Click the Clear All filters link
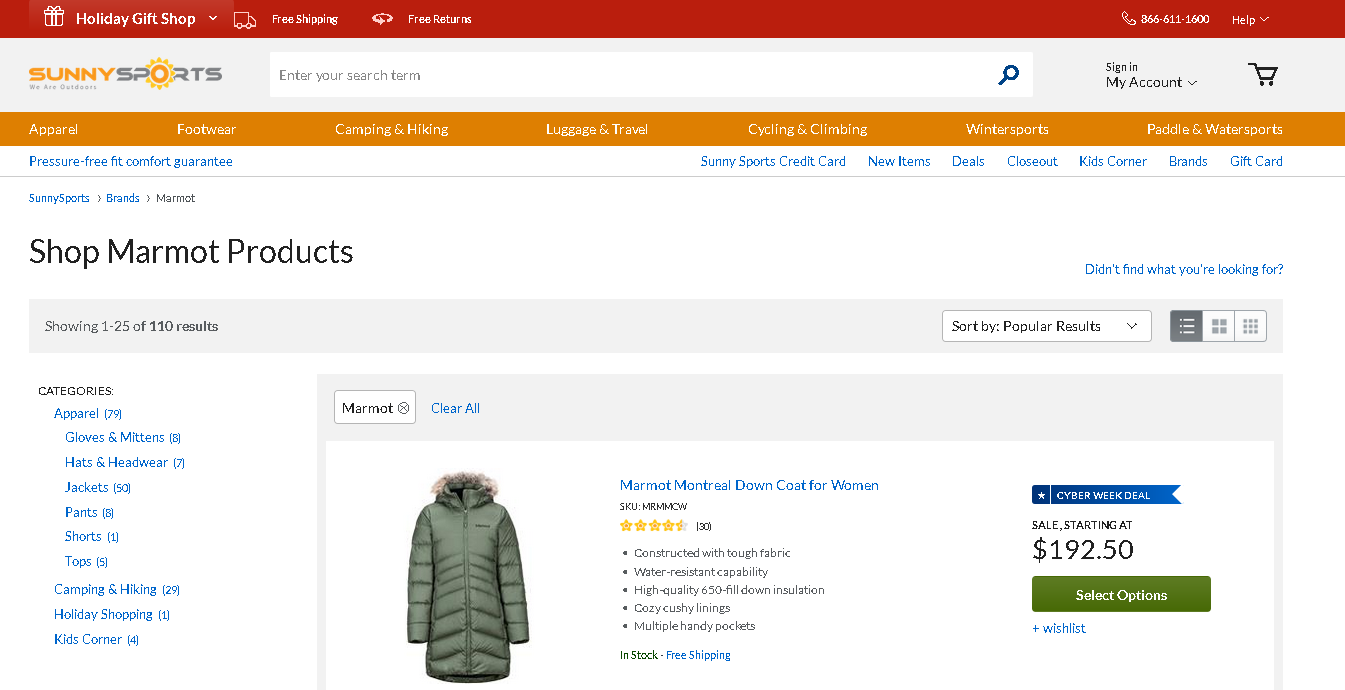Image resolution: width=1345 pixels, height=690 pixels. point(455,408)
